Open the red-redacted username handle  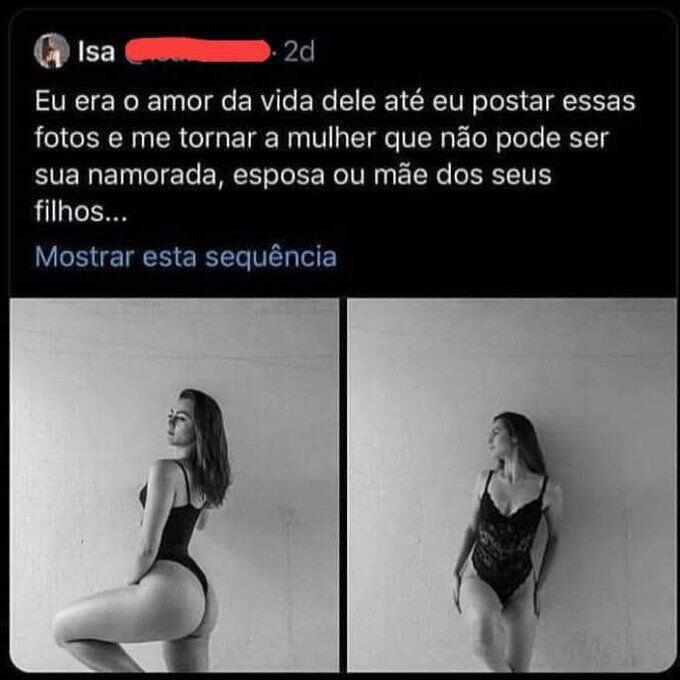tap(197, 51)
